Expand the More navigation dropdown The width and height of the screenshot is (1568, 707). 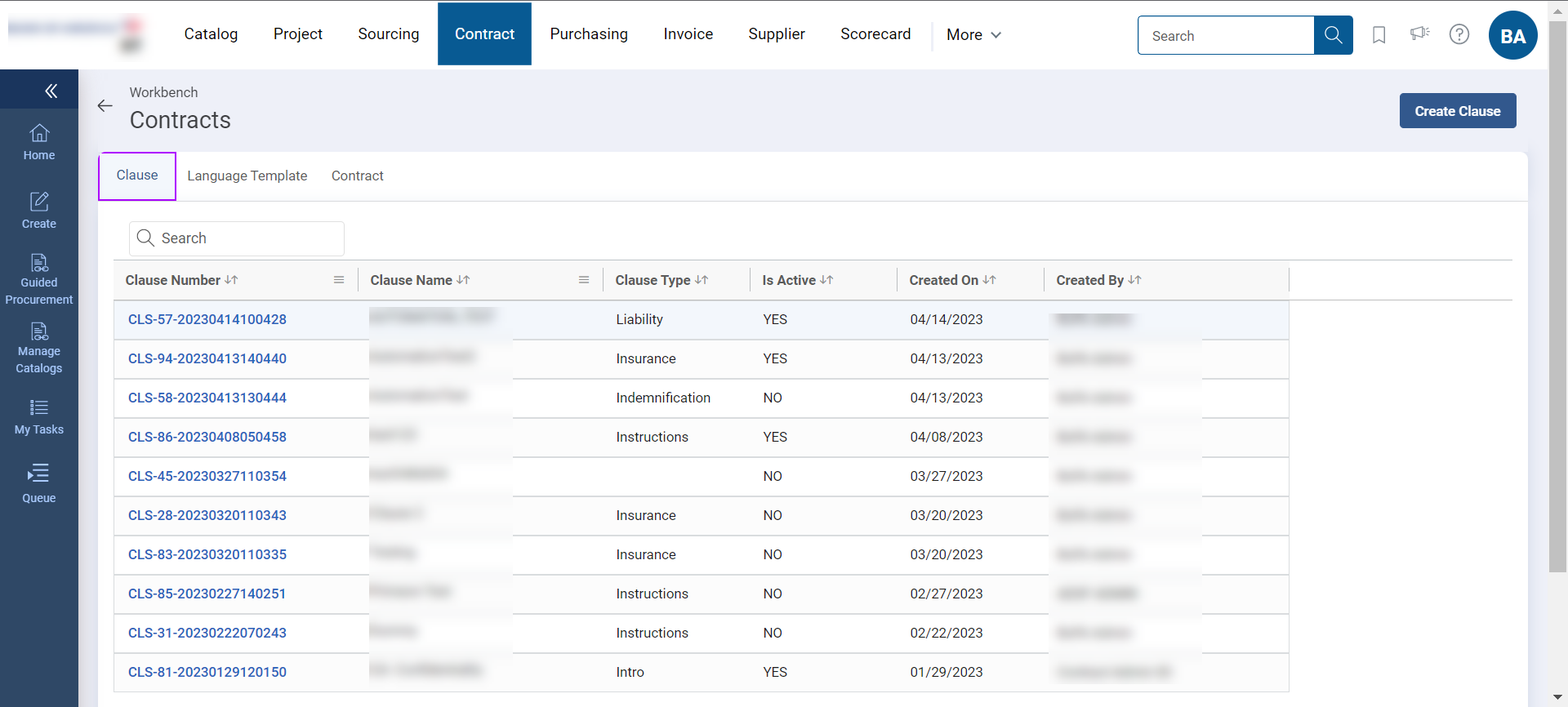(973, 35)
